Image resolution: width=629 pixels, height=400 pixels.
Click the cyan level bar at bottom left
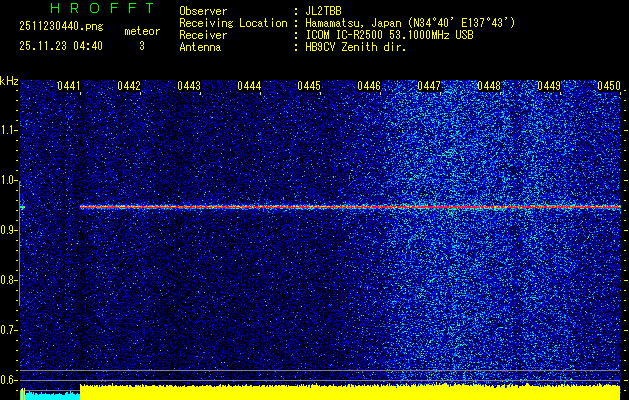(x=50, y=395)
